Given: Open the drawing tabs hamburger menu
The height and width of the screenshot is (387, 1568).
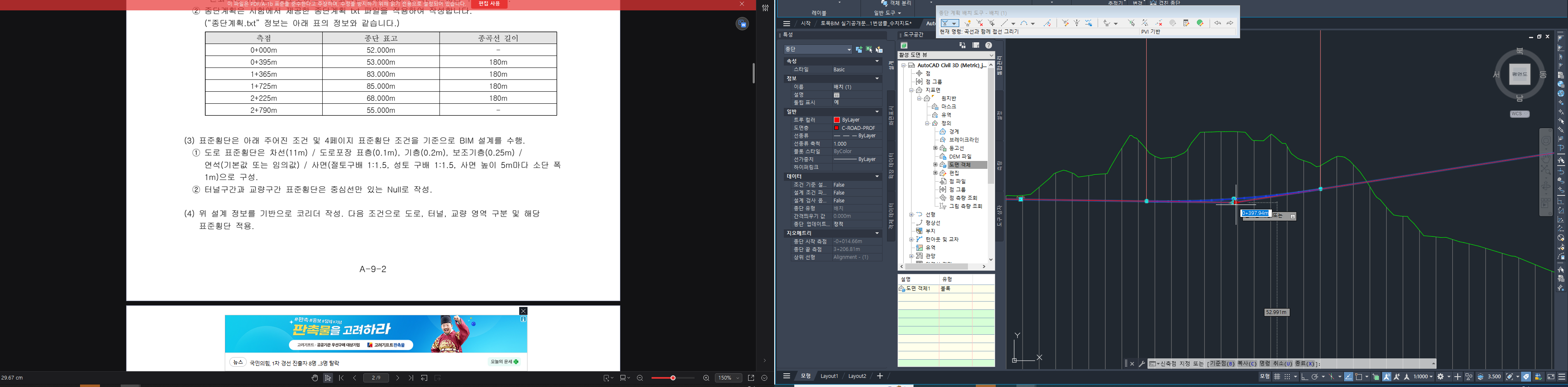Looking at the screenshot, I should [786, 23].
